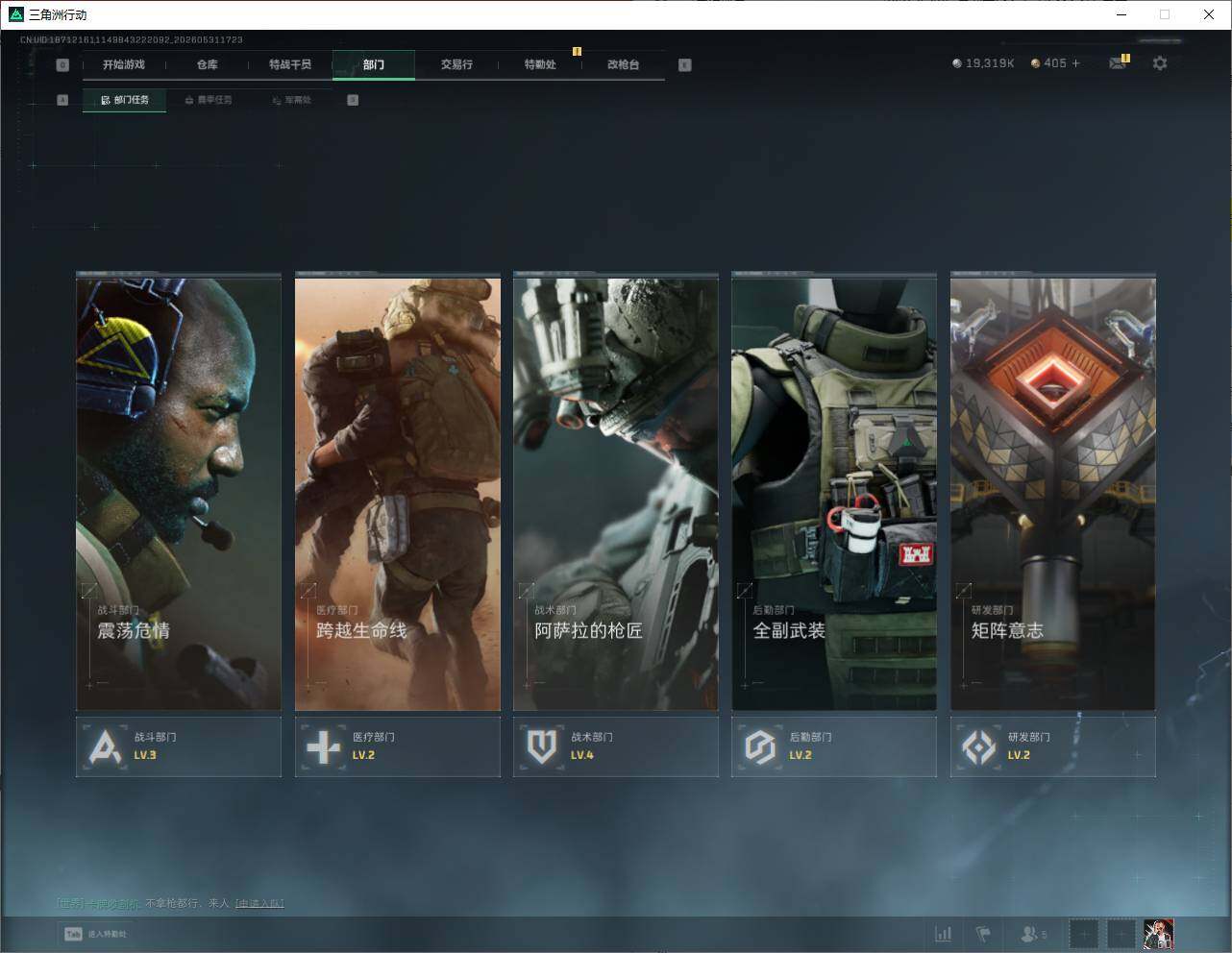The height and width of the screenshot is (953, 1232).
Task: Open the mail inbox envelope icon
Action: click(x=1118, y=63)
